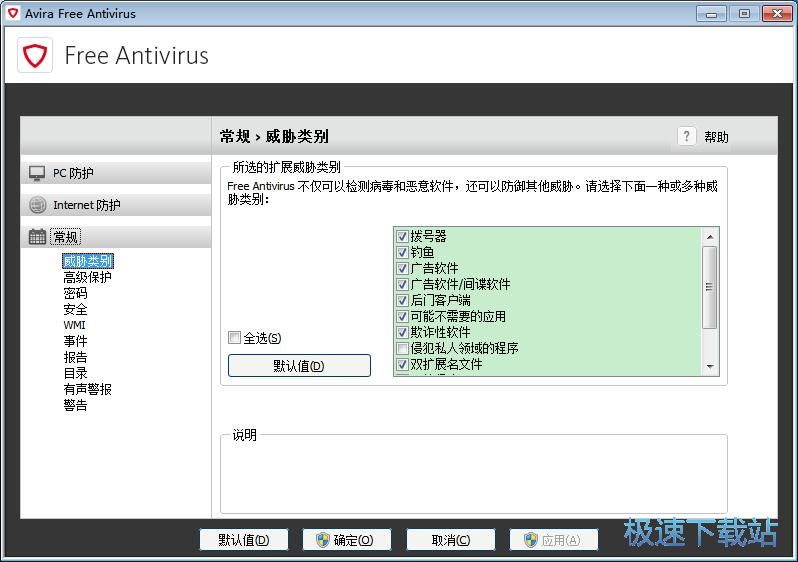Toggle 广告软件/间谍软件 checkbox

point(402,284)
